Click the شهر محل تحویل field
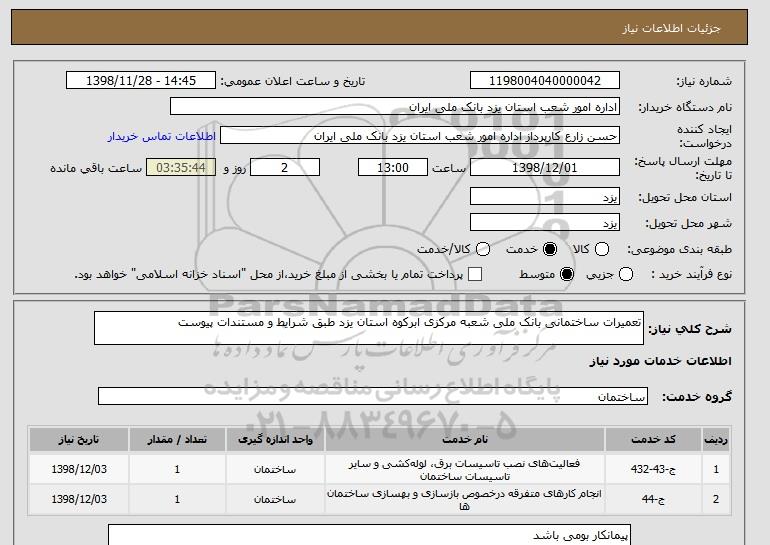 point(545,222)
